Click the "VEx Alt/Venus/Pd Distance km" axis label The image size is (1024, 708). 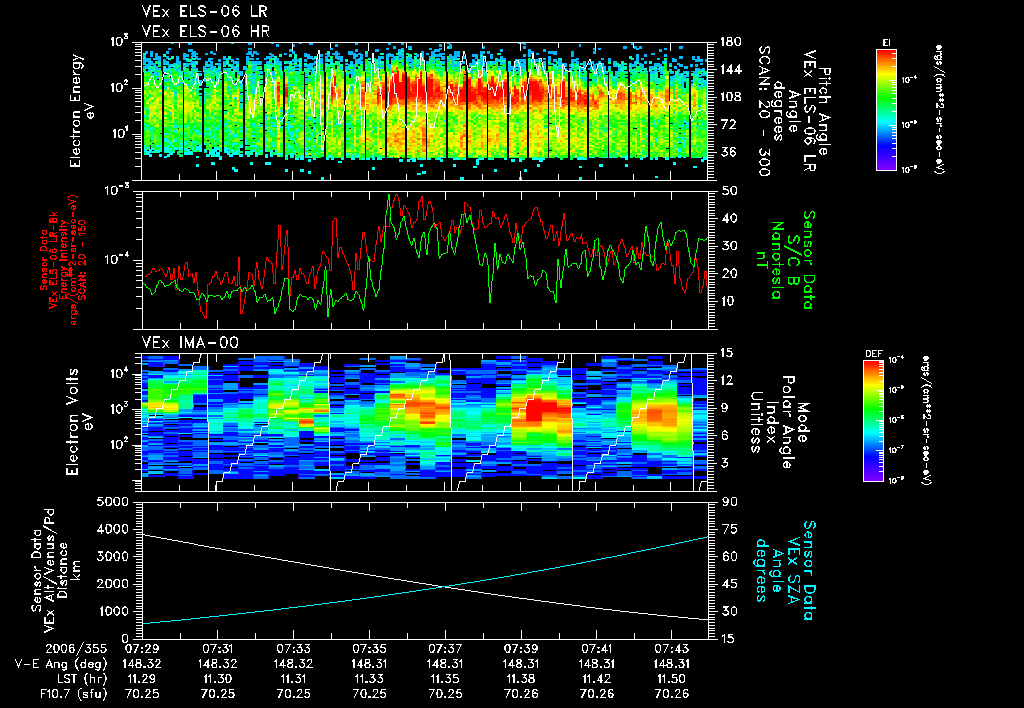[56, 570]
